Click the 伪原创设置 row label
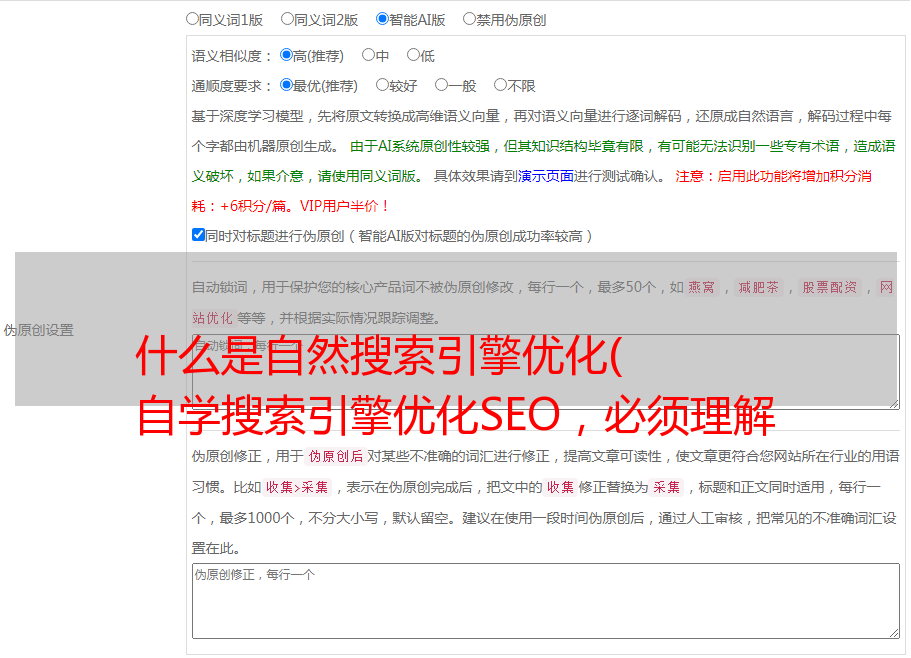This screenshot has height=658, width=911. (39, 330)
